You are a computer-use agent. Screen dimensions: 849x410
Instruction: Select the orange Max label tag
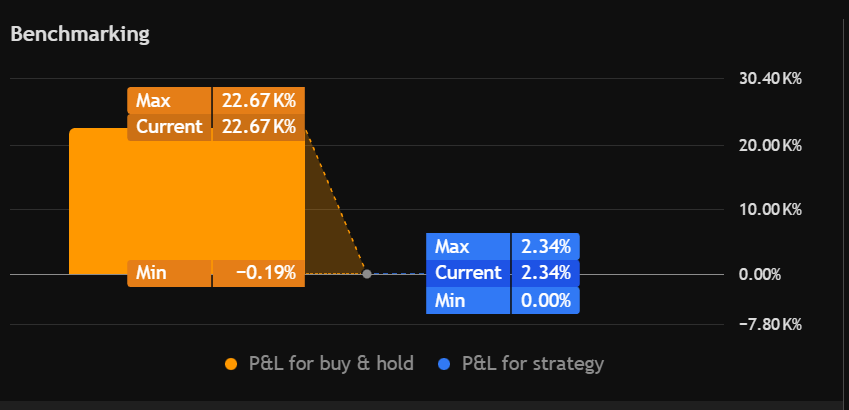coord(169,101)
